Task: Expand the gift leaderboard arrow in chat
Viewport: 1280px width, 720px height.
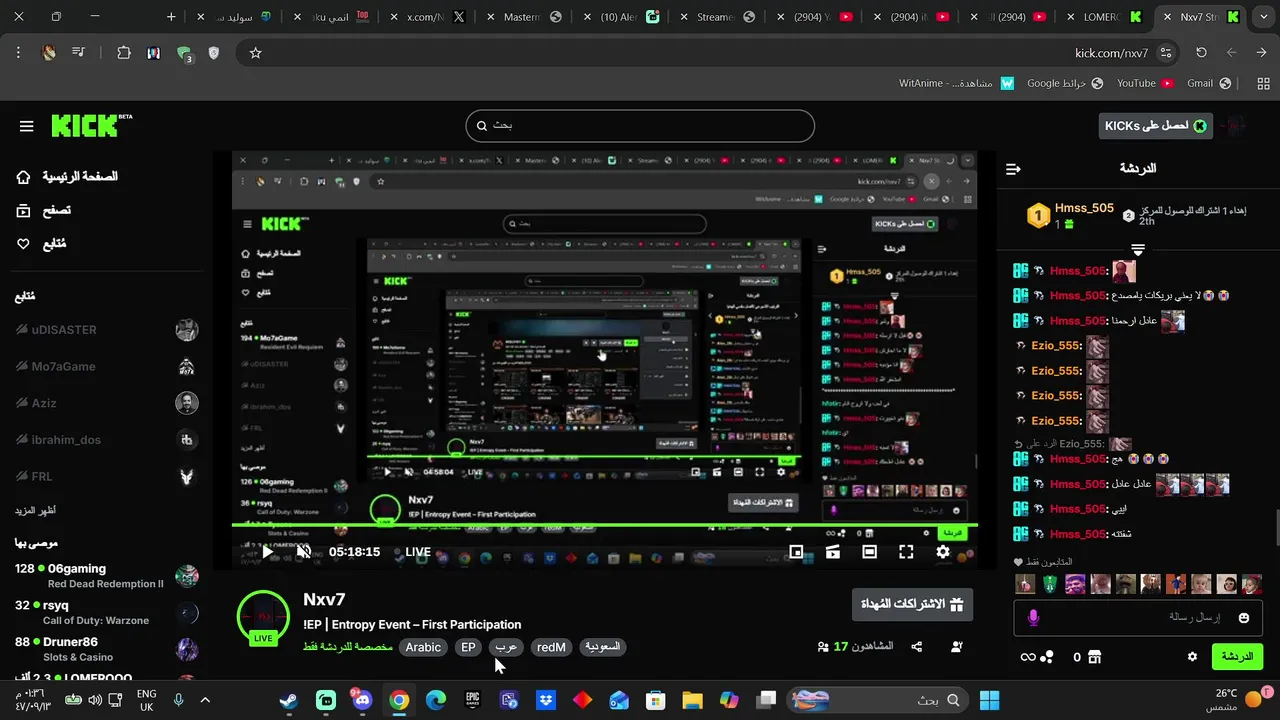Action: click(x=1138, y=249)
